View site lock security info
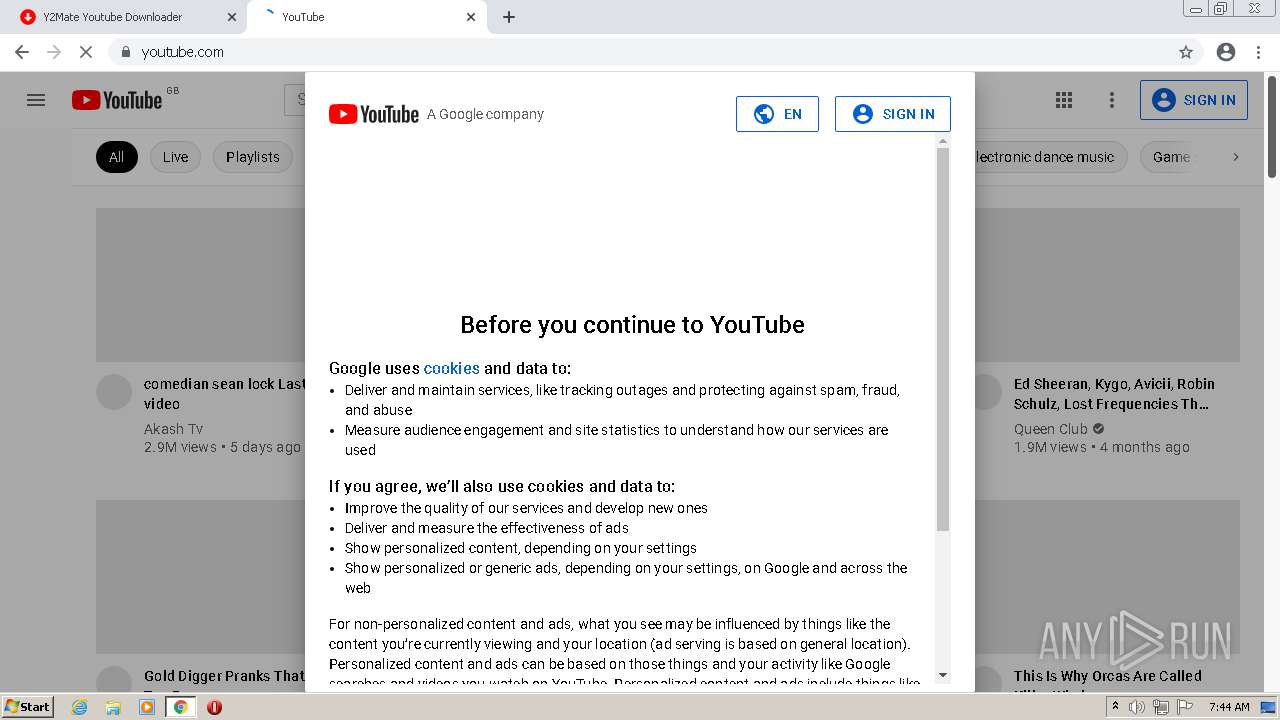This screenshot has height=720, width=1280. [x=125, y=52]
